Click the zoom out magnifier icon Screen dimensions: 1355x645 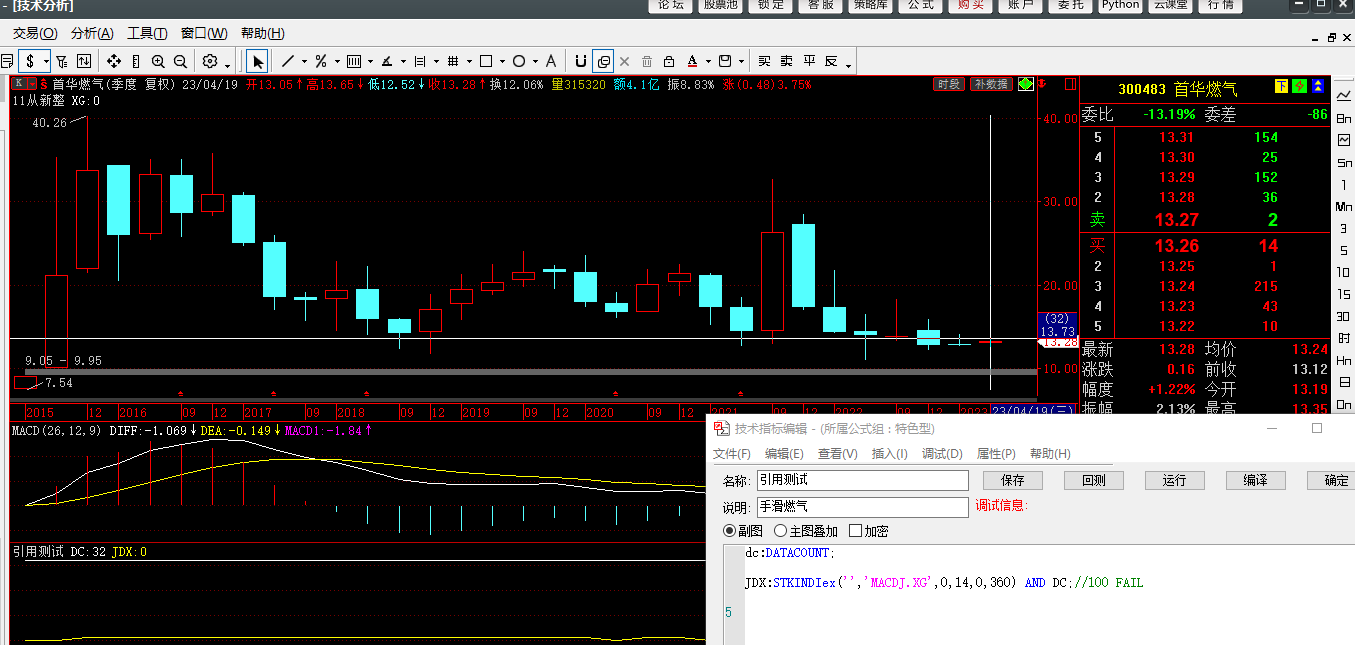[x=180, y=61]
